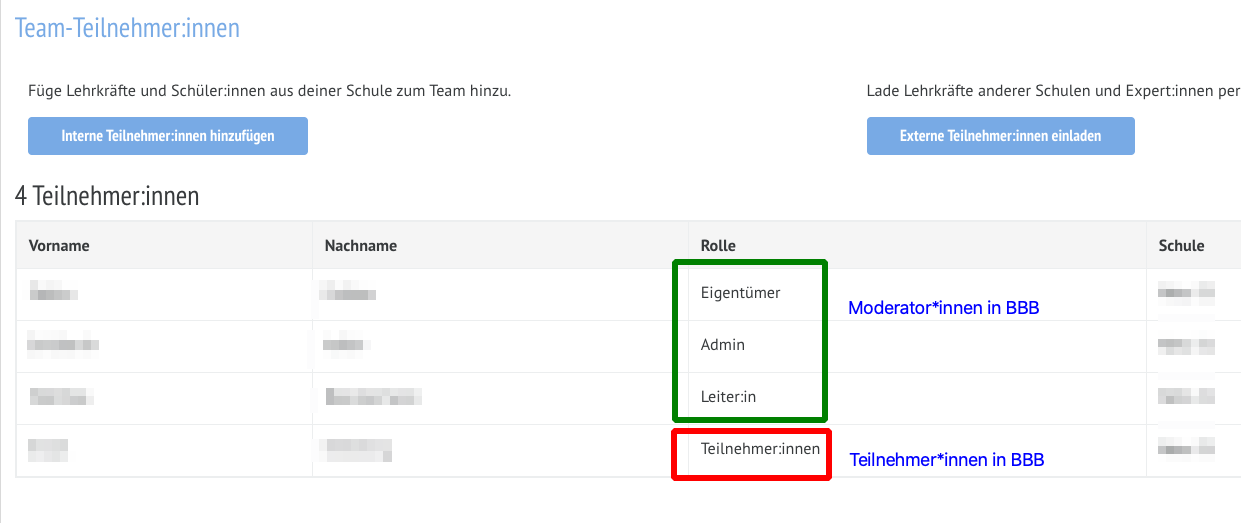Select the last name in the bottom participant row
Viewport: 1241px width, 523px height.
click(x=356, y=449)
